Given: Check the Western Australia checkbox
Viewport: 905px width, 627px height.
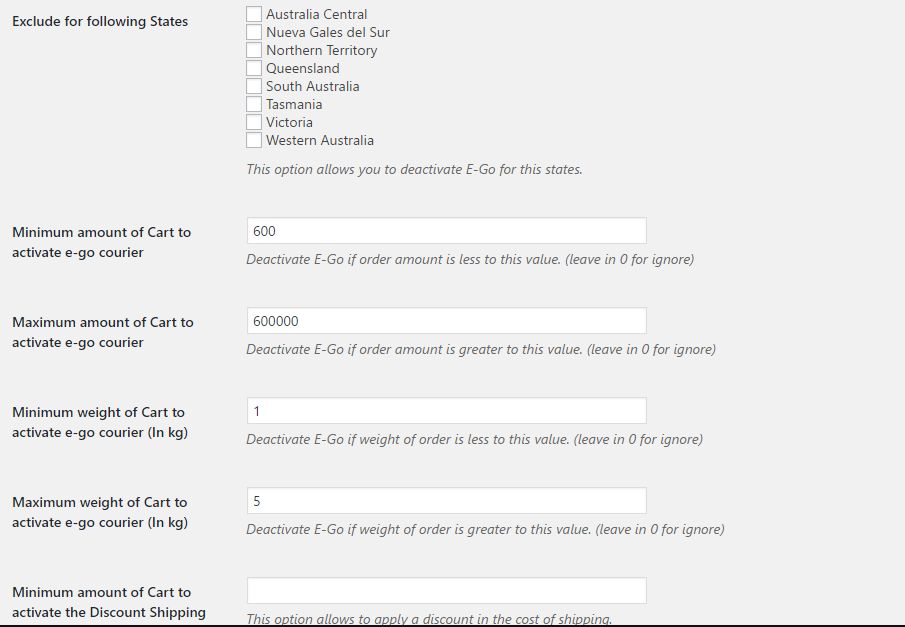Looking at the screenshot, I should (254, 140).
